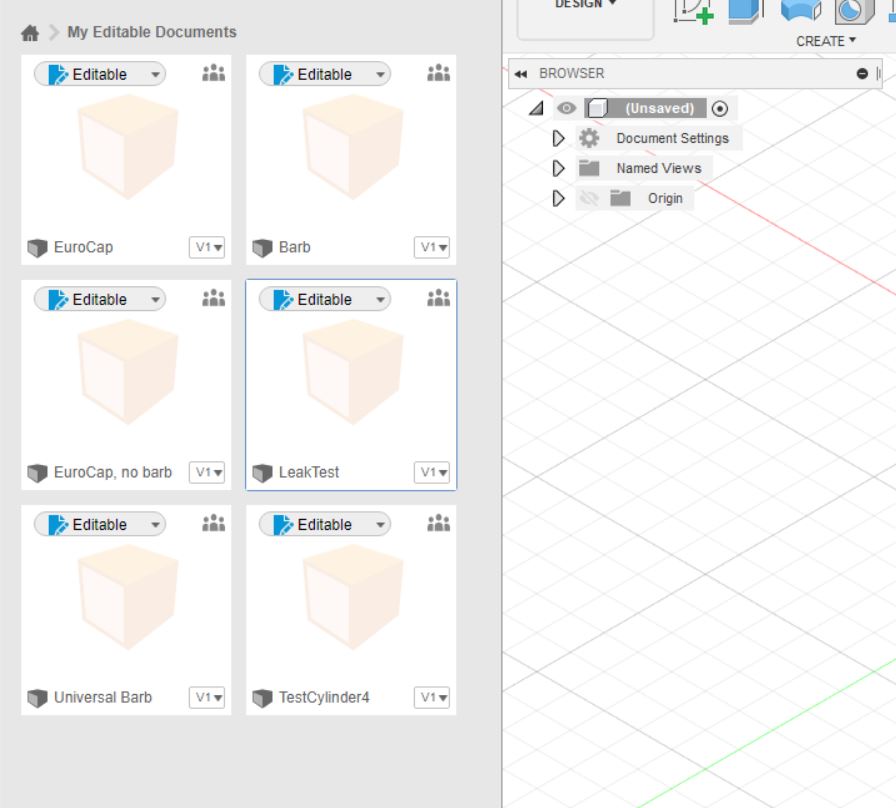
Task: Select Named Views in browser tree
Action: (x=659, y=168)
